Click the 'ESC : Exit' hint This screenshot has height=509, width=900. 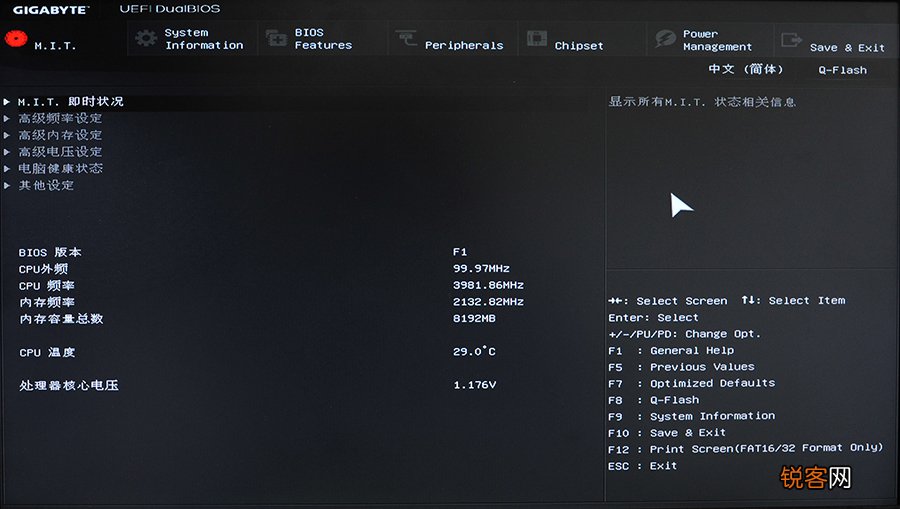(642, 466)
